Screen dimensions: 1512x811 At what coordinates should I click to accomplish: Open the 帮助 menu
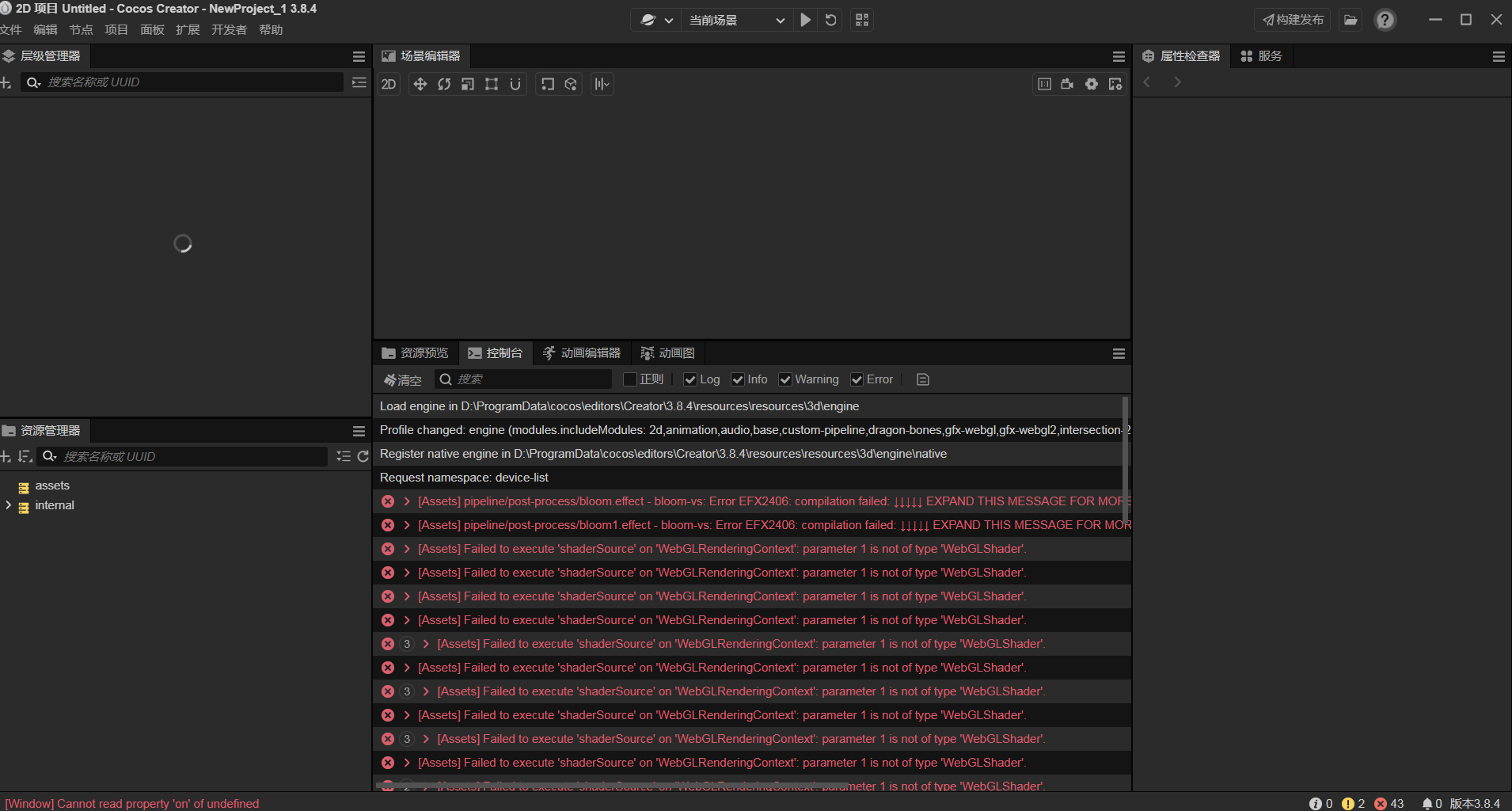click(271, 30)
